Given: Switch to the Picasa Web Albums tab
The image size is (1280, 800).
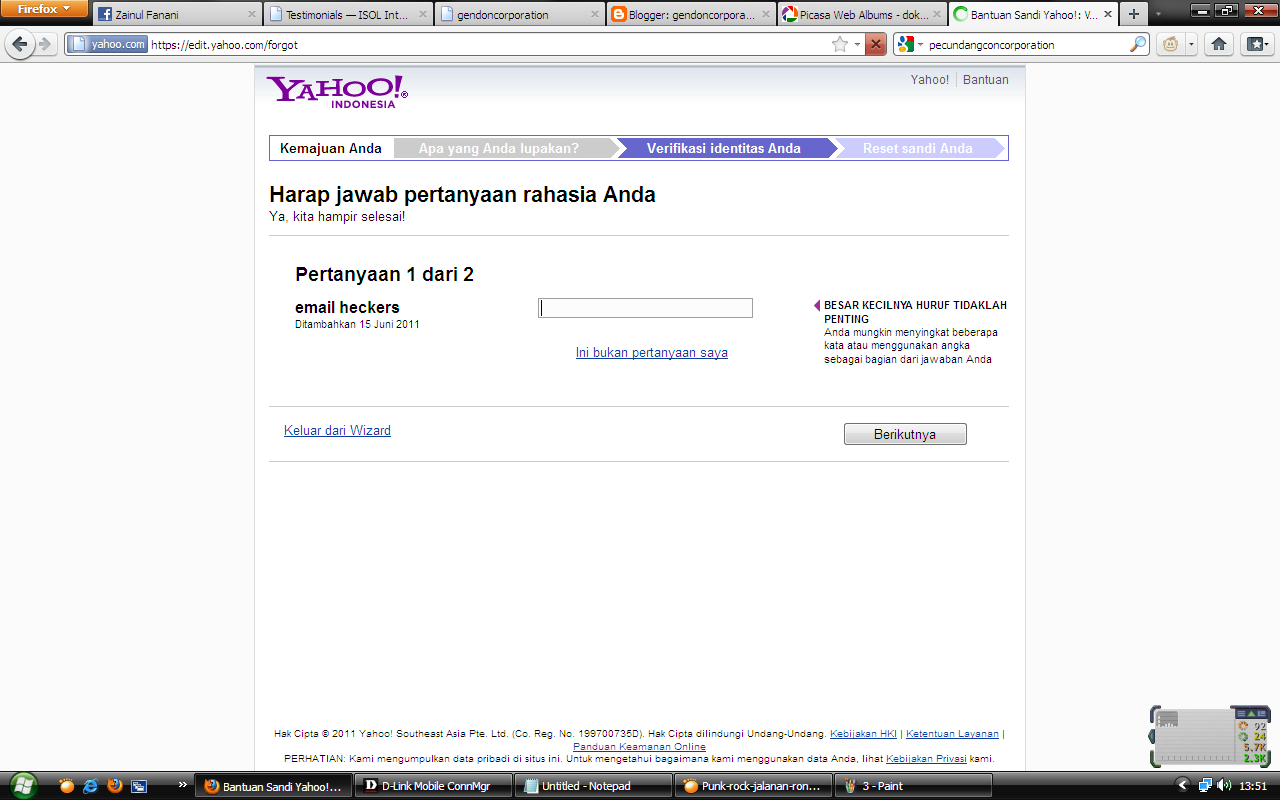Looking at the screenshot, I should point(863,15).
